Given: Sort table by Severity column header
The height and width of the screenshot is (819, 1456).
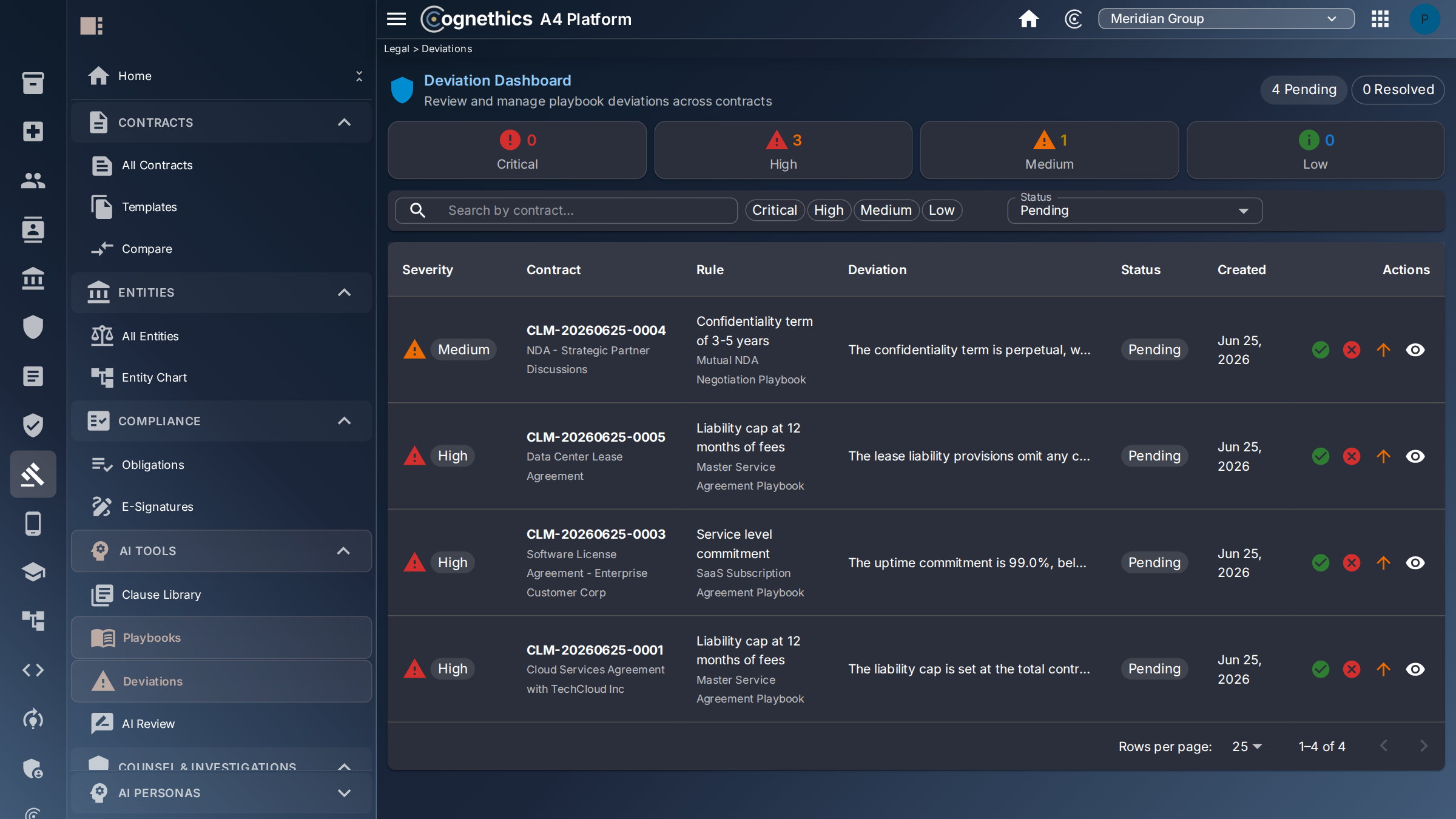Looking at the screenshot, I should [427, 270].
